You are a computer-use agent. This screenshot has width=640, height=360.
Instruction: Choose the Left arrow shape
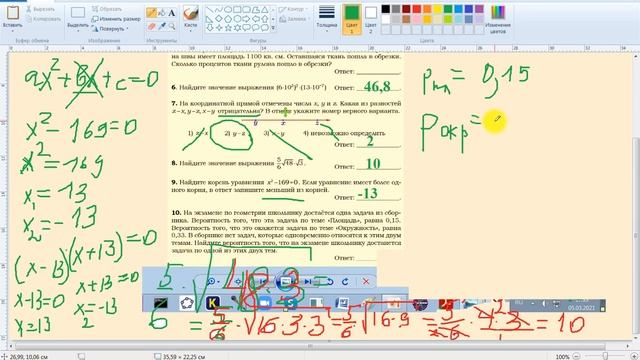click(x=256, y=19)
